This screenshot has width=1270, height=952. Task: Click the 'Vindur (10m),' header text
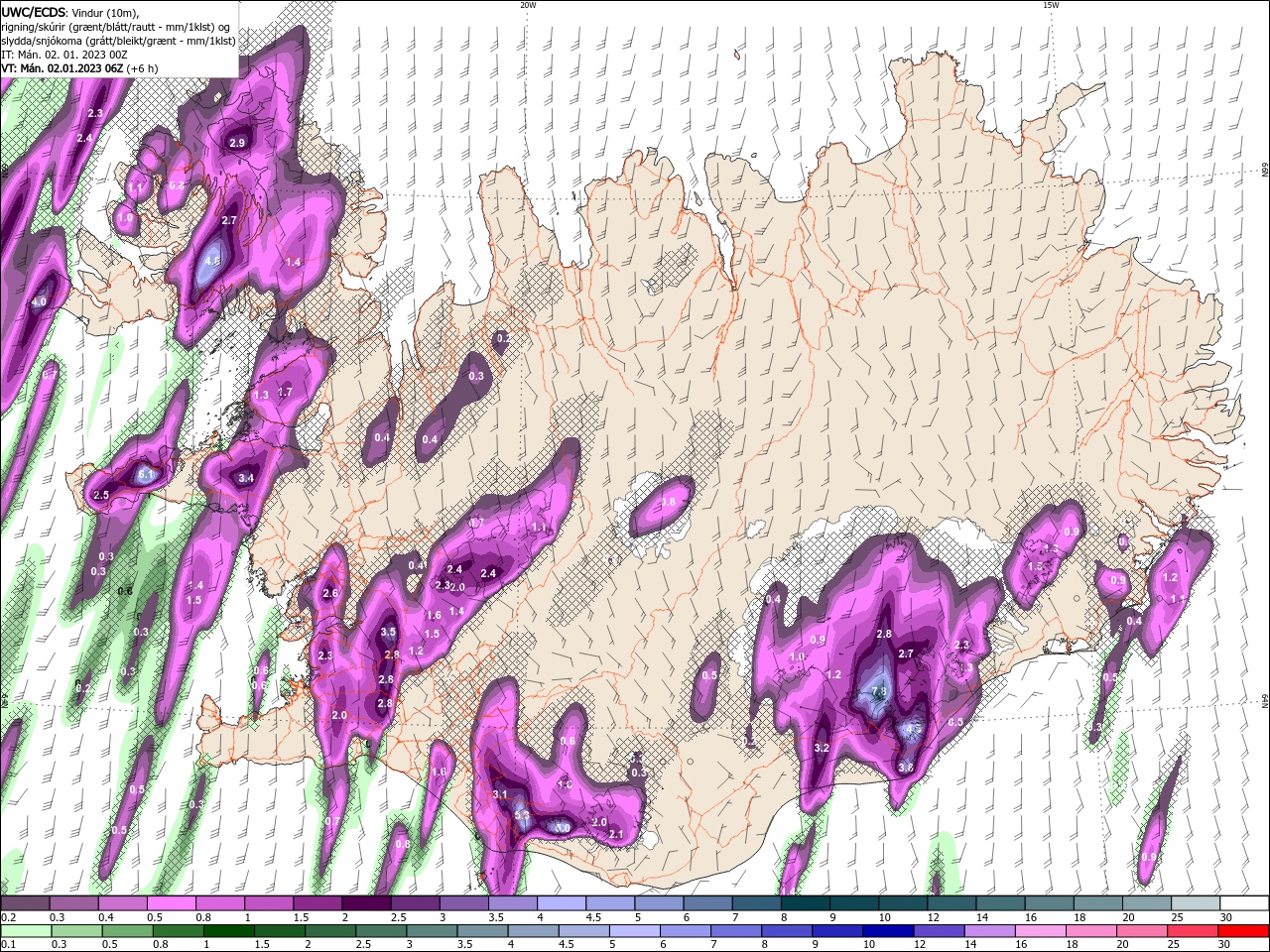[105, 12]
